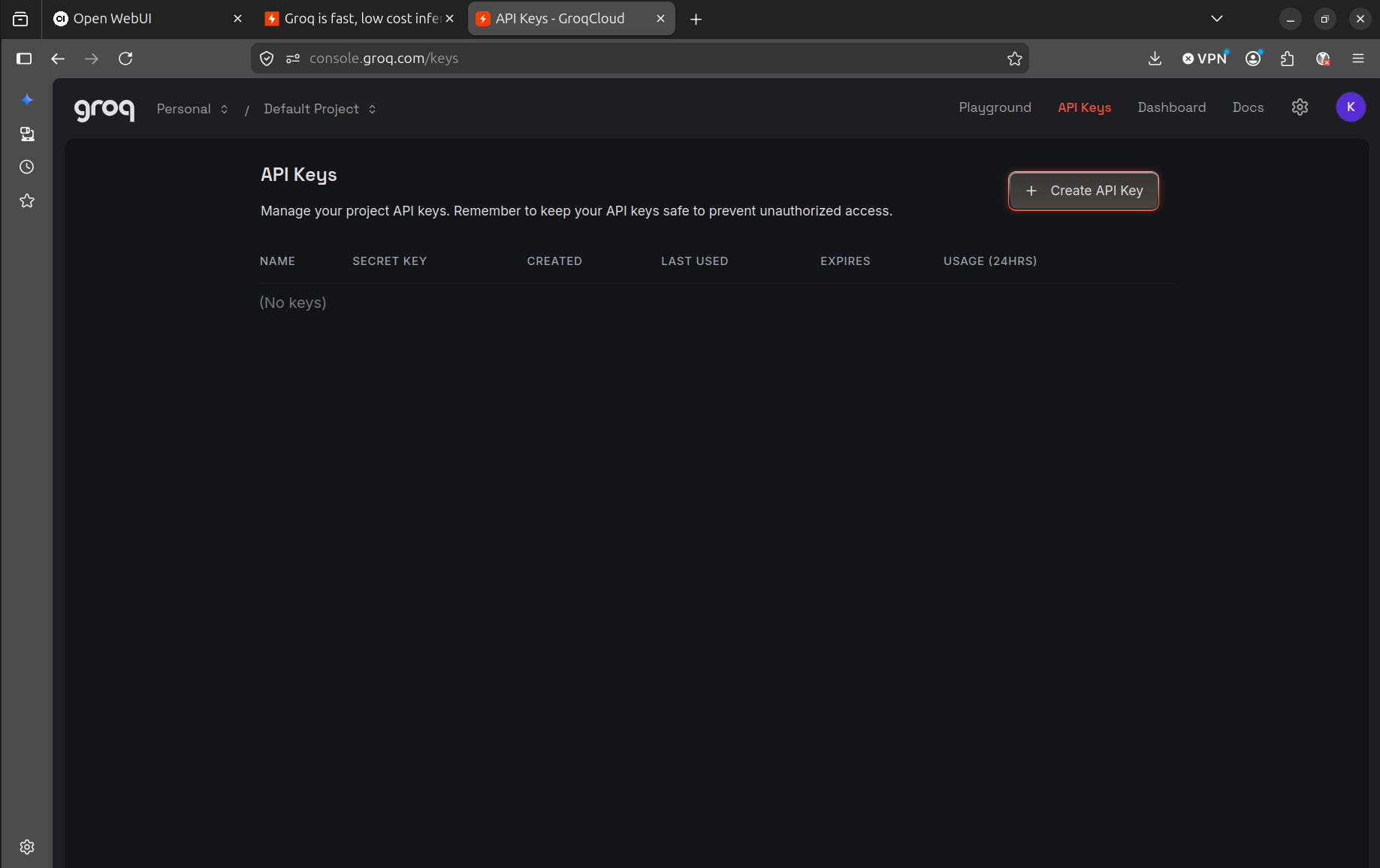The image size is (1380, 868).
Task: Toggle the sidebar panel icon
Action: click(x=24, y=59)
